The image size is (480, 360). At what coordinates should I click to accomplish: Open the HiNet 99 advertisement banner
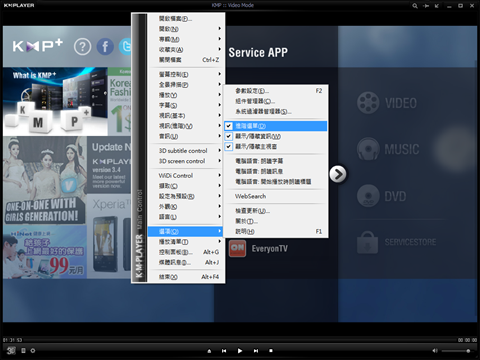click(x=45, y=252)
